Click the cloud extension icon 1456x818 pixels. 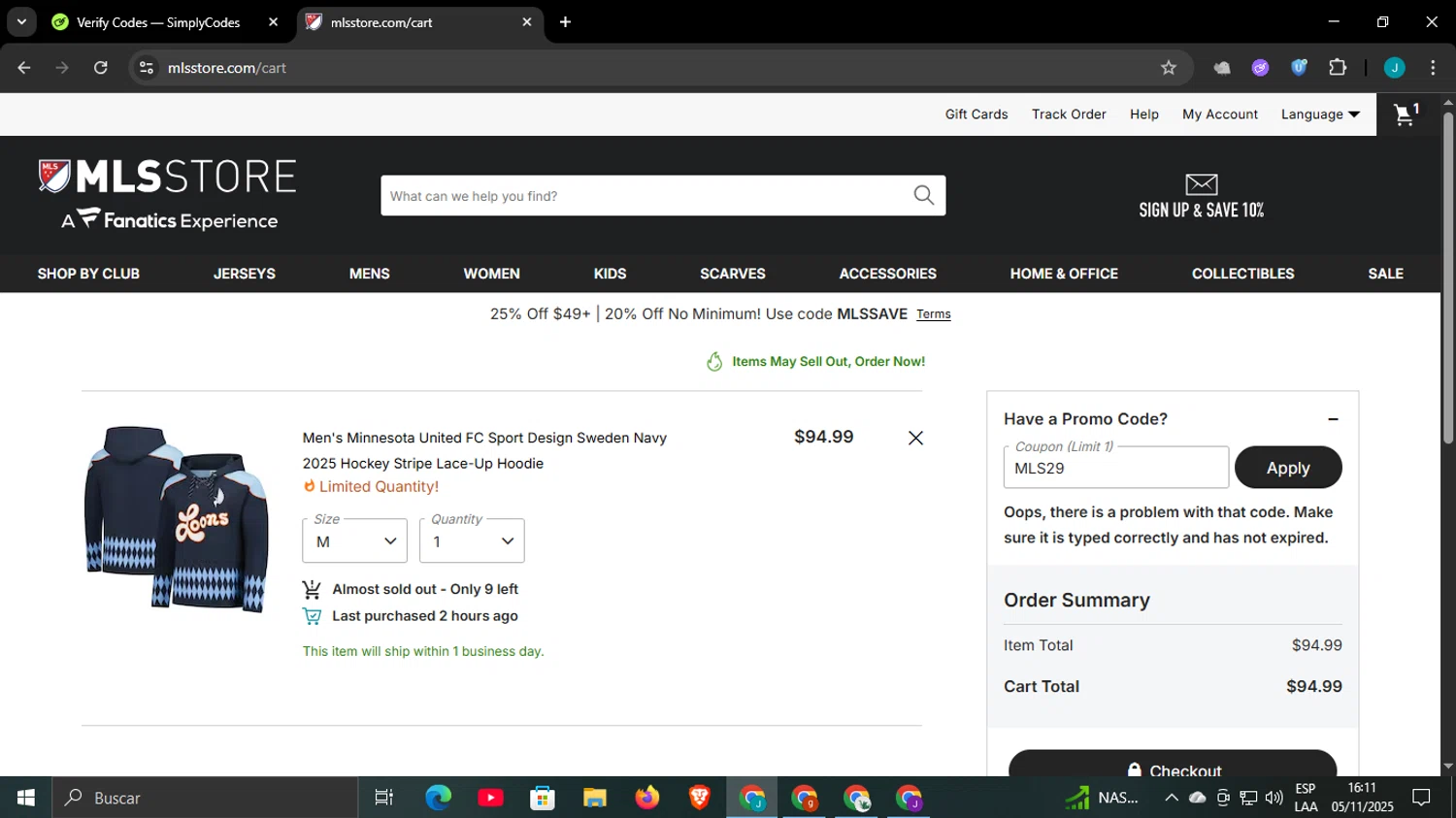1222,68
